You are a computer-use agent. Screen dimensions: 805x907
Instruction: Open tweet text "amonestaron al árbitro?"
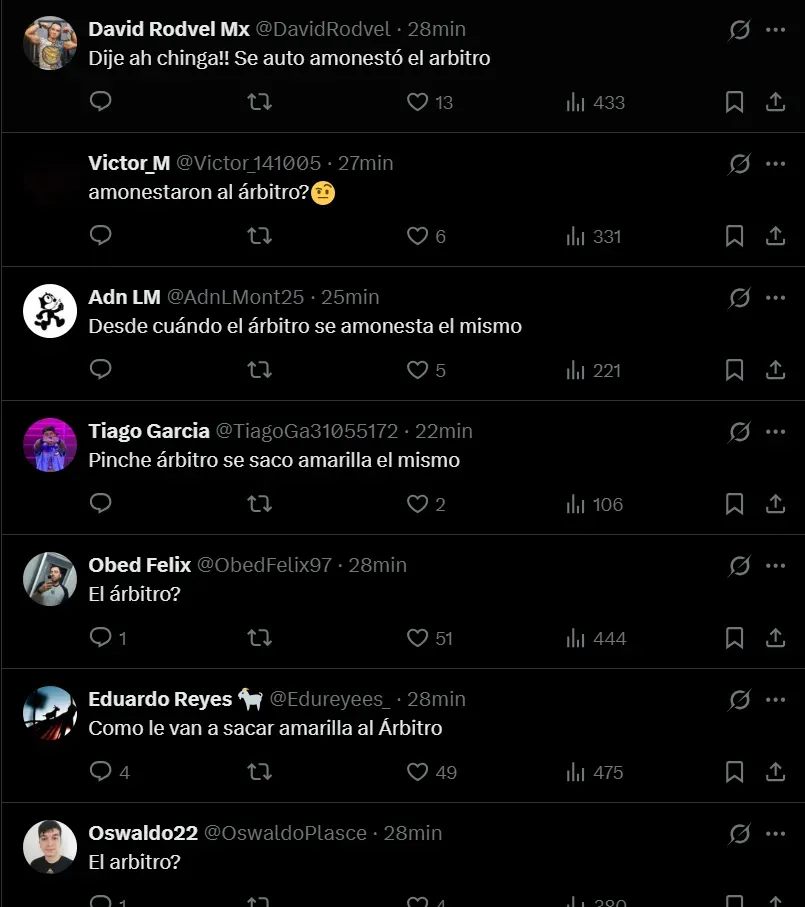pyautogui.click(x=198, y=192)
